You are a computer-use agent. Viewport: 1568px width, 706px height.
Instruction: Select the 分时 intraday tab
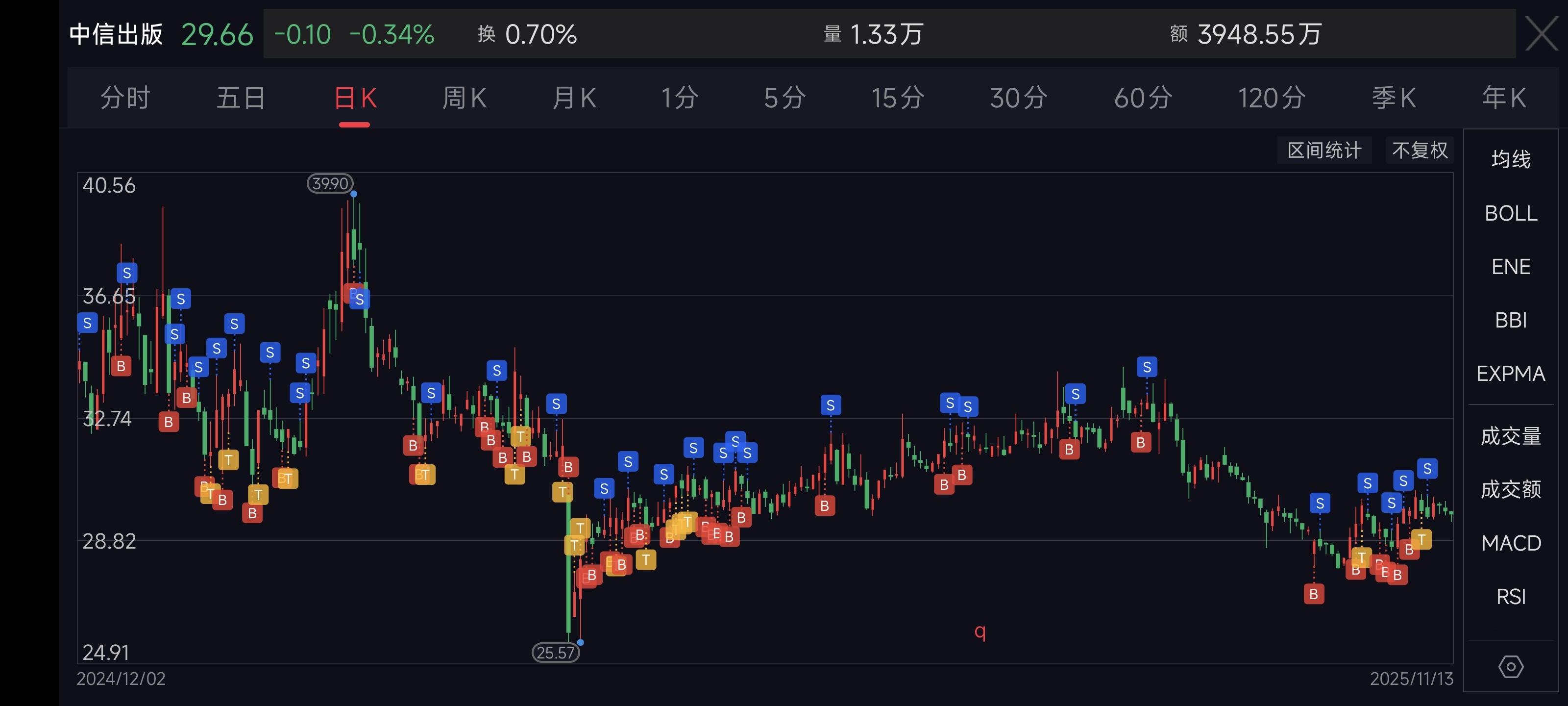125,98
